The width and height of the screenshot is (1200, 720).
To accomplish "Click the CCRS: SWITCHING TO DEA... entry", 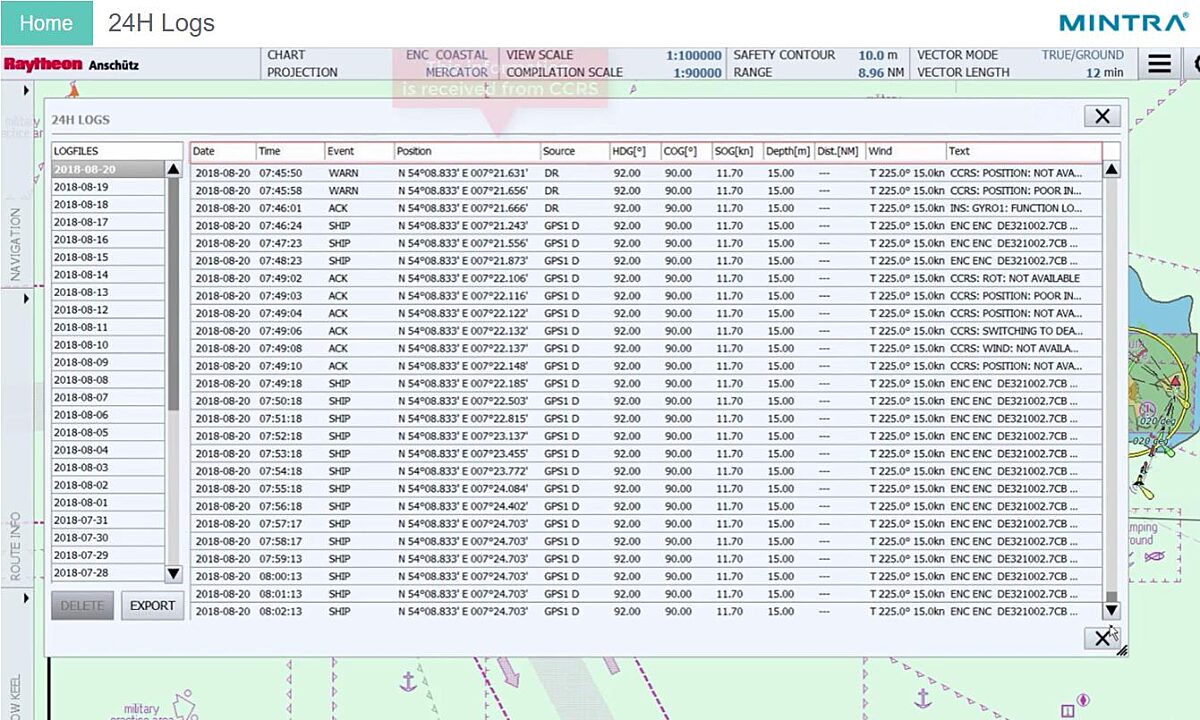I will (x=1015, y=331).
